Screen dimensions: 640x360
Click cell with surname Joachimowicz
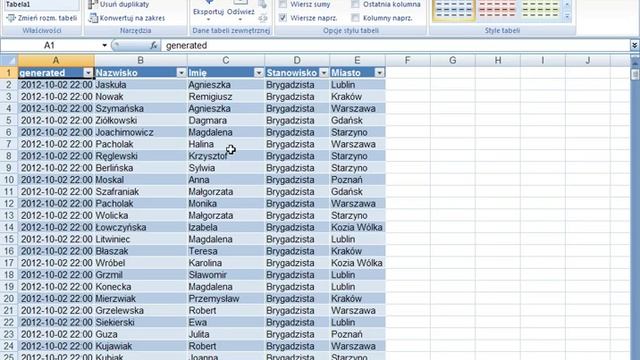pos(141,132)
